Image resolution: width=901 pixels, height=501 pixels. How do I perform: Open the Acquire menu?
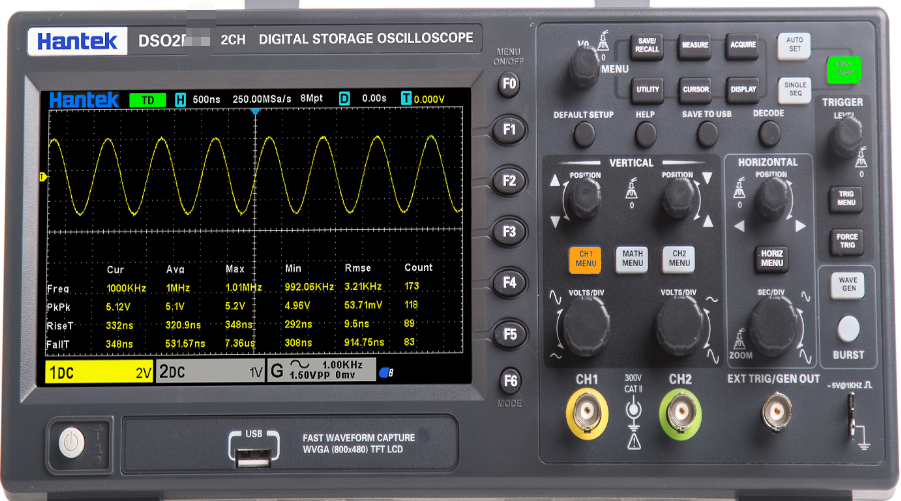[743, 45]
